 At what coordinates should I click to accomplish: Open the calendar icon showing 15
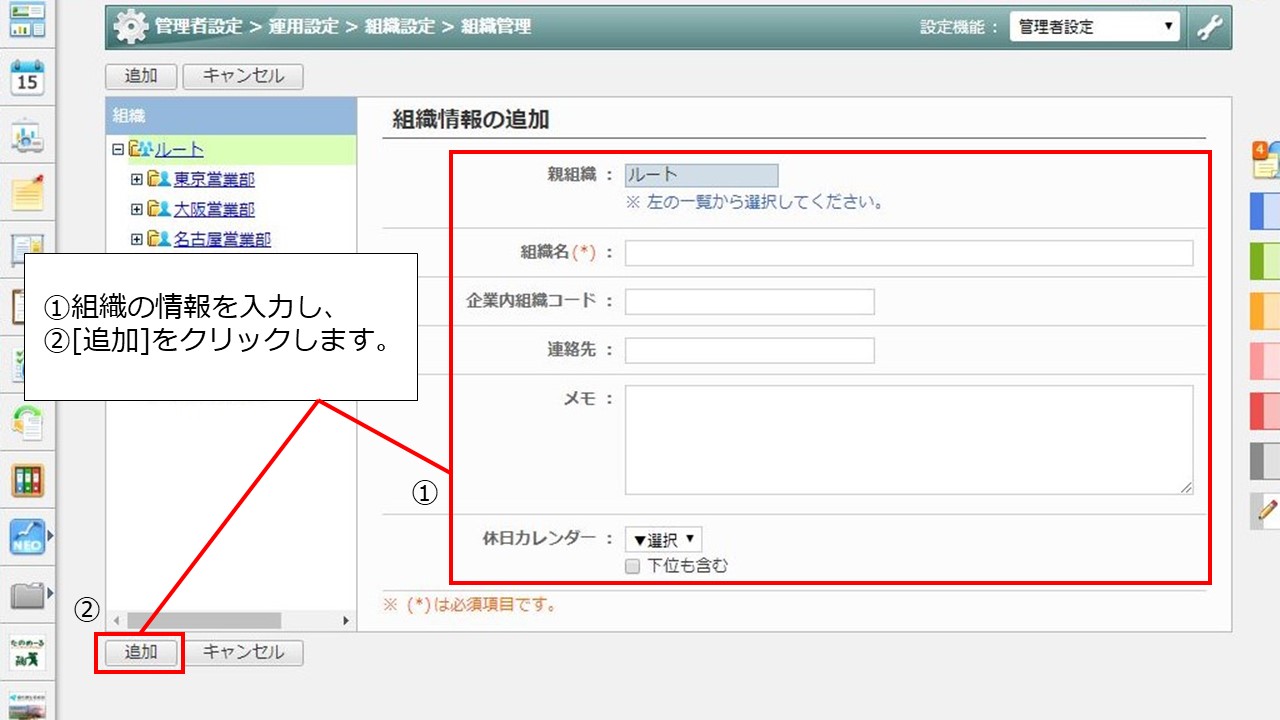27,78
